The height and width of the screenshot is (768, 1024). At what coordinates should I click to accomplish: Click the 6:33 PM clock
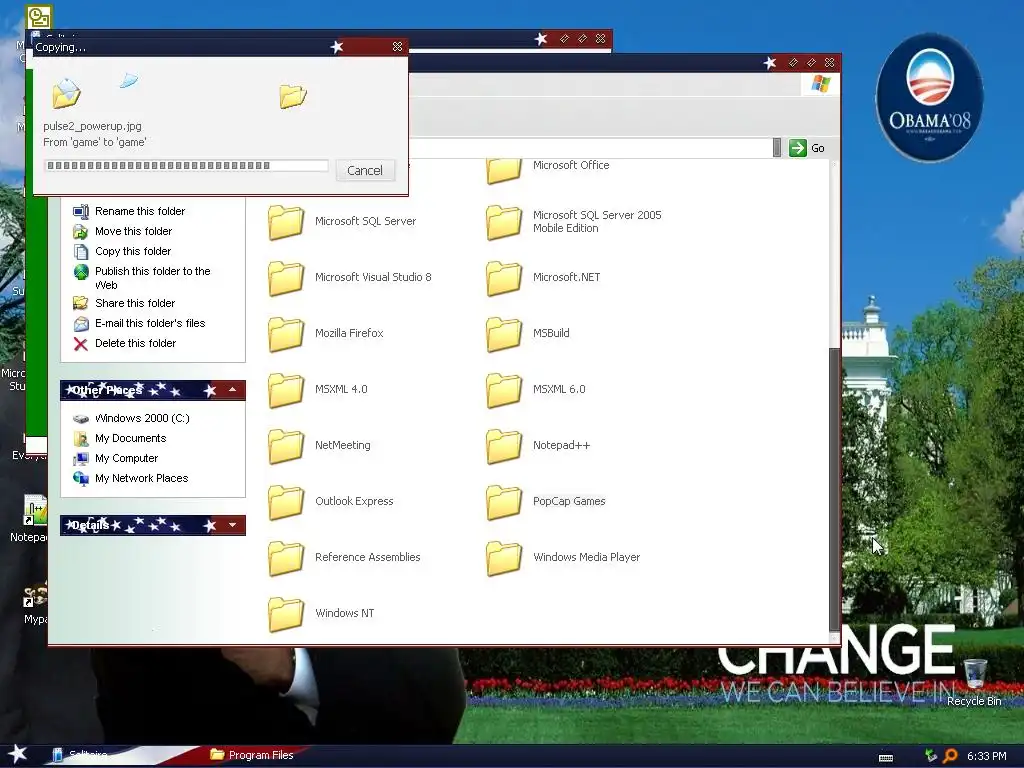[x=986, y=756]
